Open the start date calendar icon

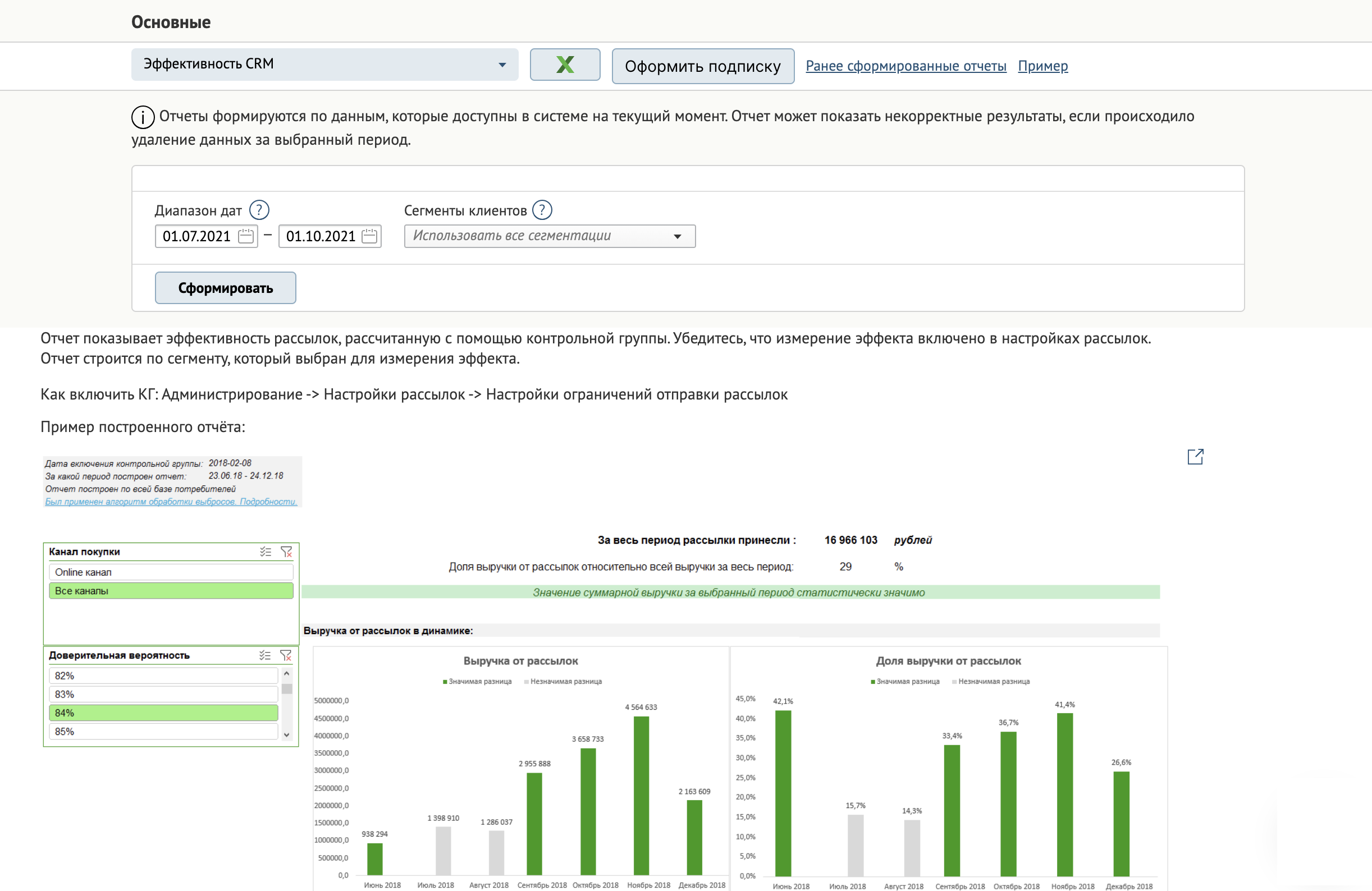[x=246, y=236]
